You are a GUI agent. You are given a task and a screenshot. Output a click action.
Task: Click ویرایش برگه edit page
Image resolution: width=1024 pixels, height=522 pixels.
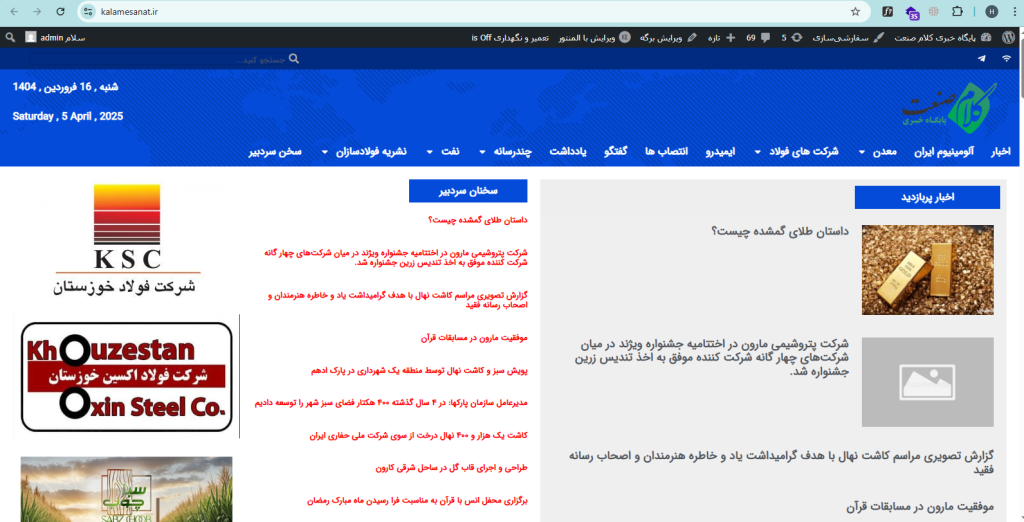668,37
